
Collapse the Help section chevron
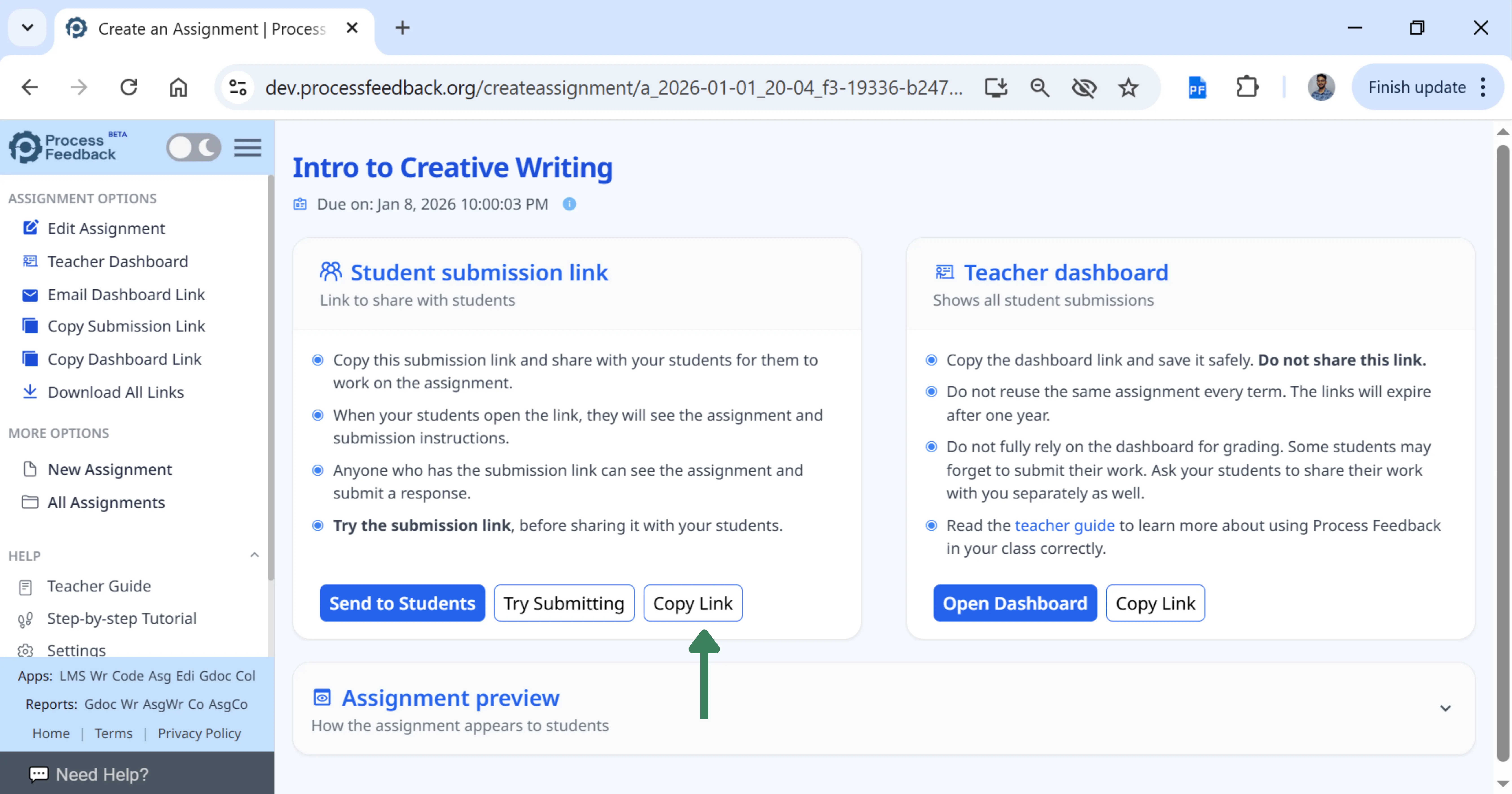pos(254,555)
